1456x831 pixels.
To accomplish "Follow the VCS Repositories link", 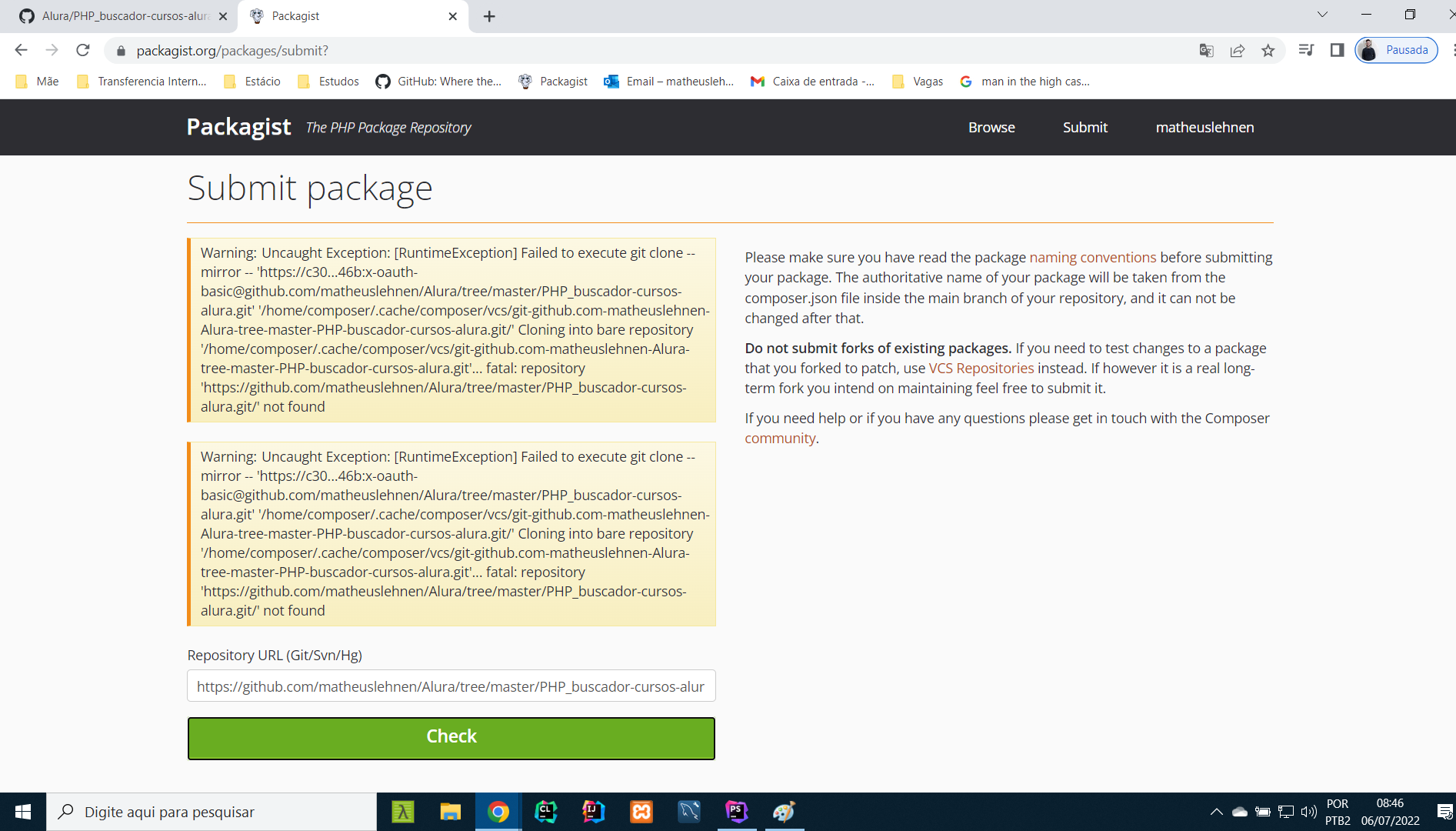I will click(981, 368).
